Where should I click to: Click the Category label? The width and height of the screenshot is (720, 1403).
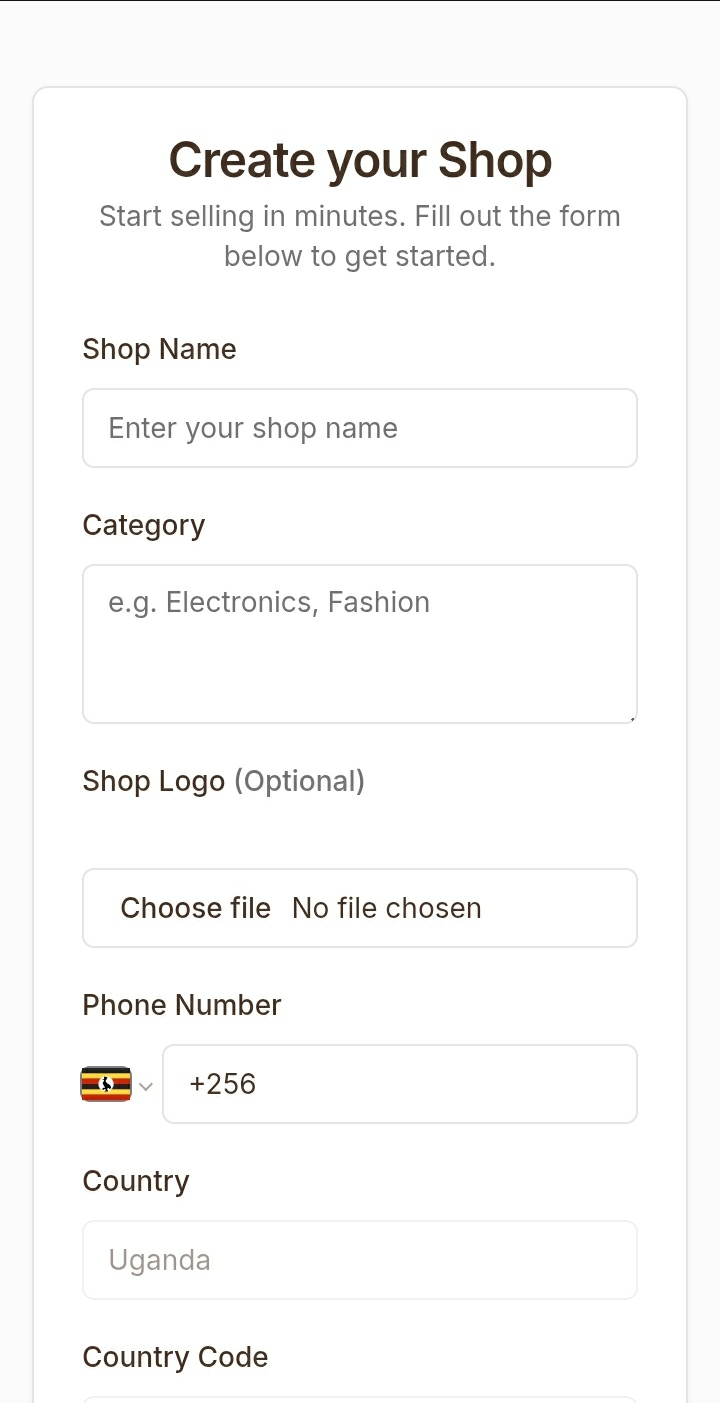143,525
